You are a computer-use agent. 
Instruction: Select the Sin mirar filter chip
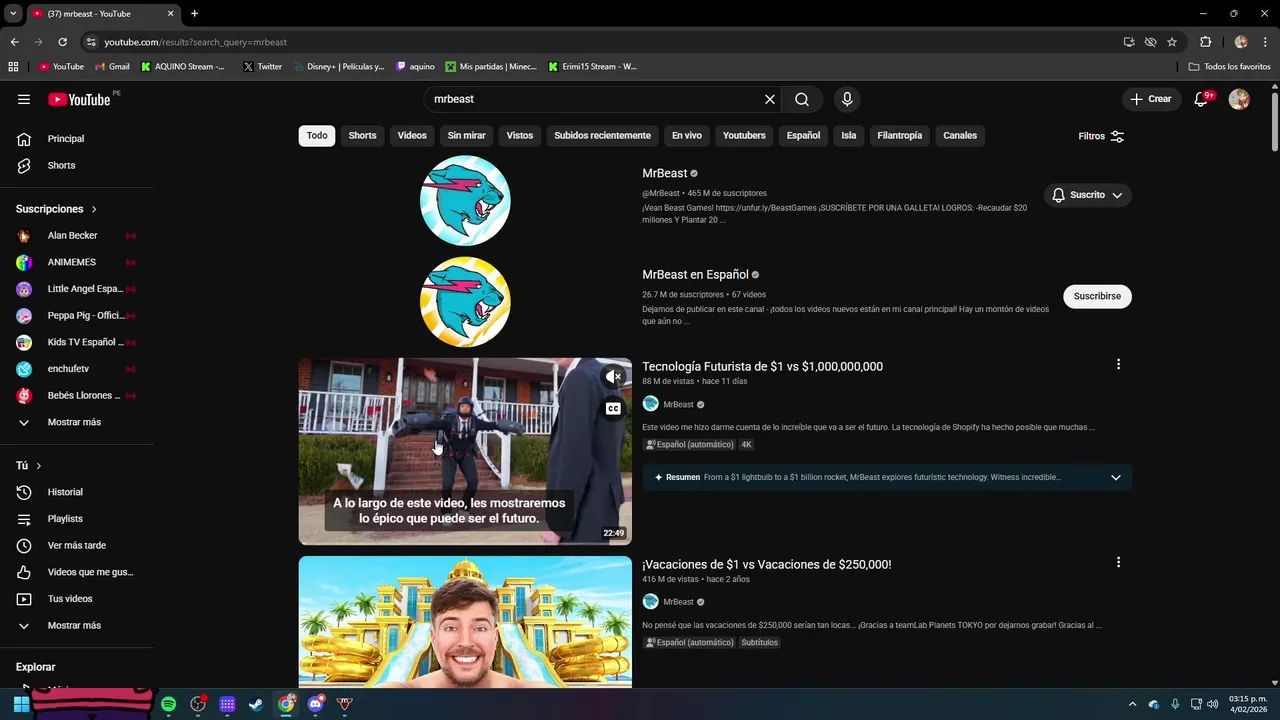coord(466,135)
